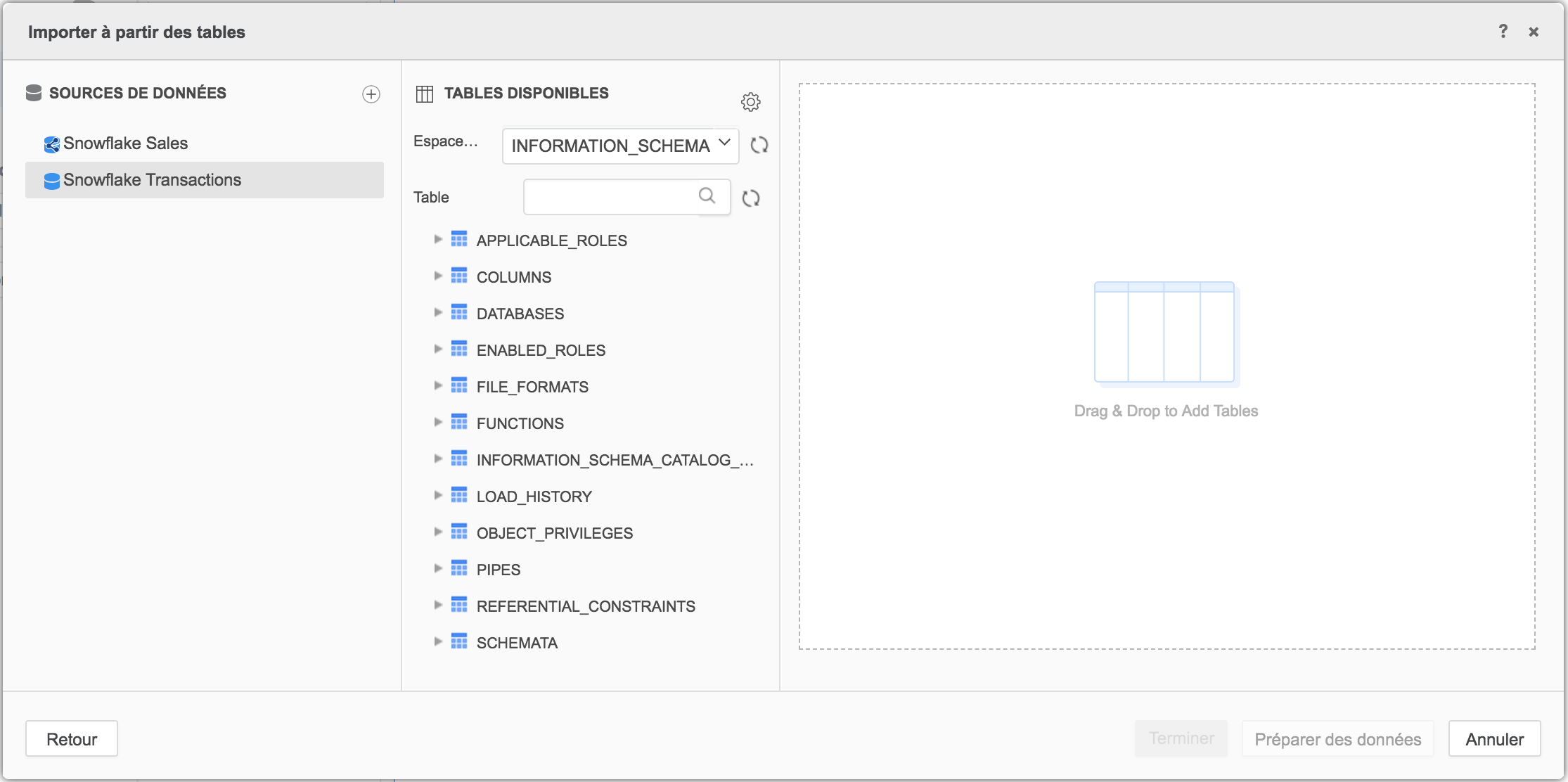This screenshot has width=1568, height=782.
Task: Select Snowflake Transactions data source
Action: (152, 180)
